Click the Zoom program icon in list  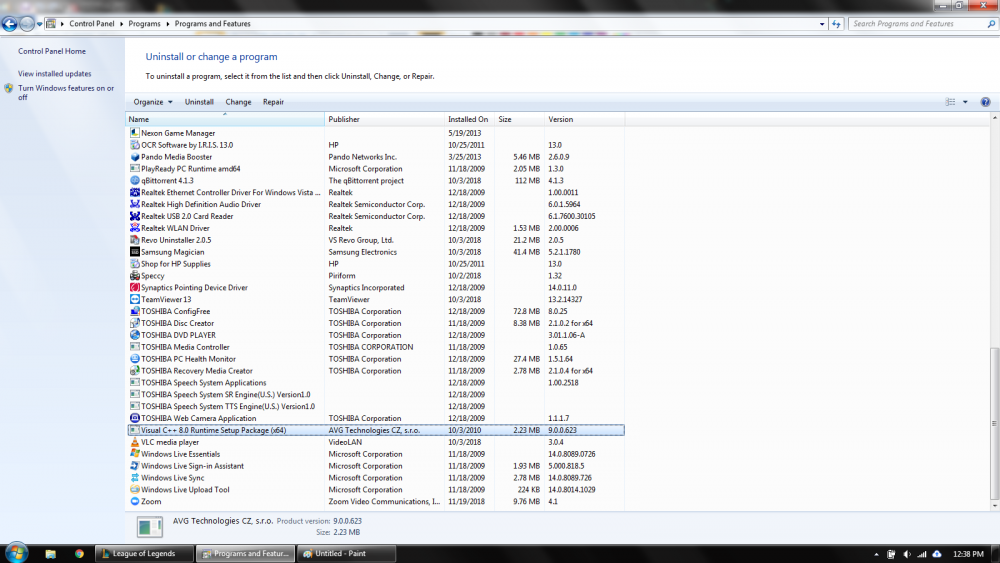pyautogui.click(x=134, y=502)
